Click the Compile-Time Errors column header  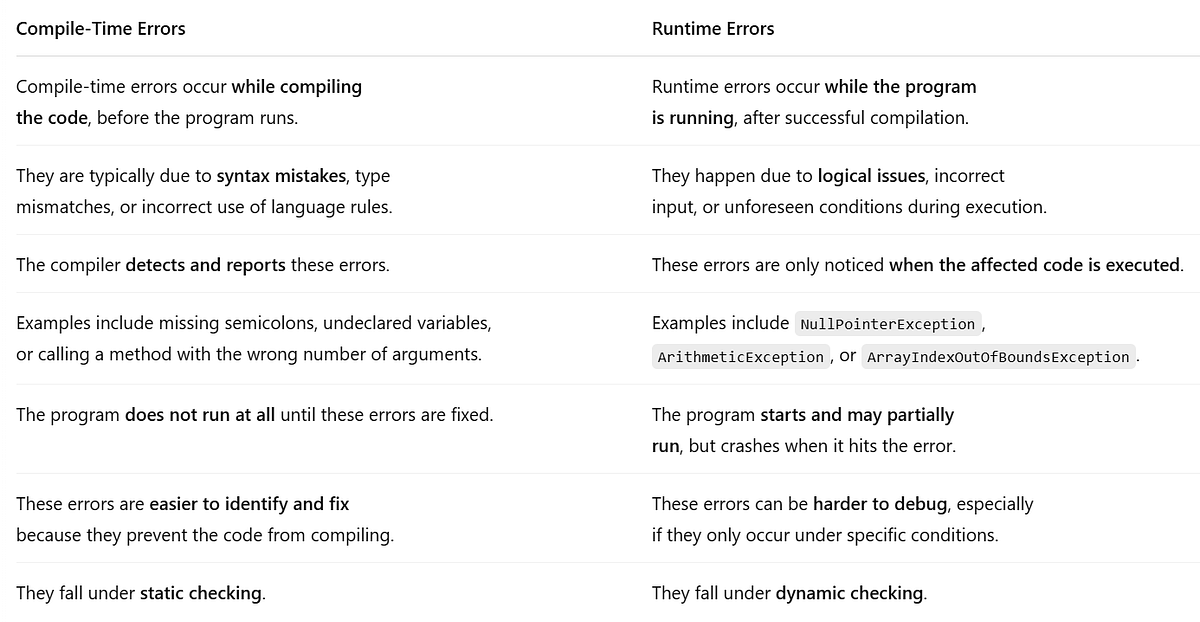[101, 28]
